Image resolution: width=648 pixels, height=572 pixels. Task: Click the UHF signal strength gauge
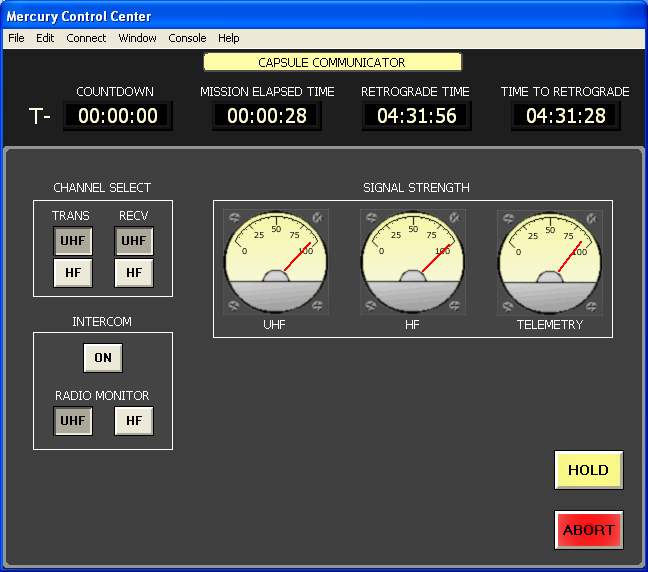(x=275, y=262)
